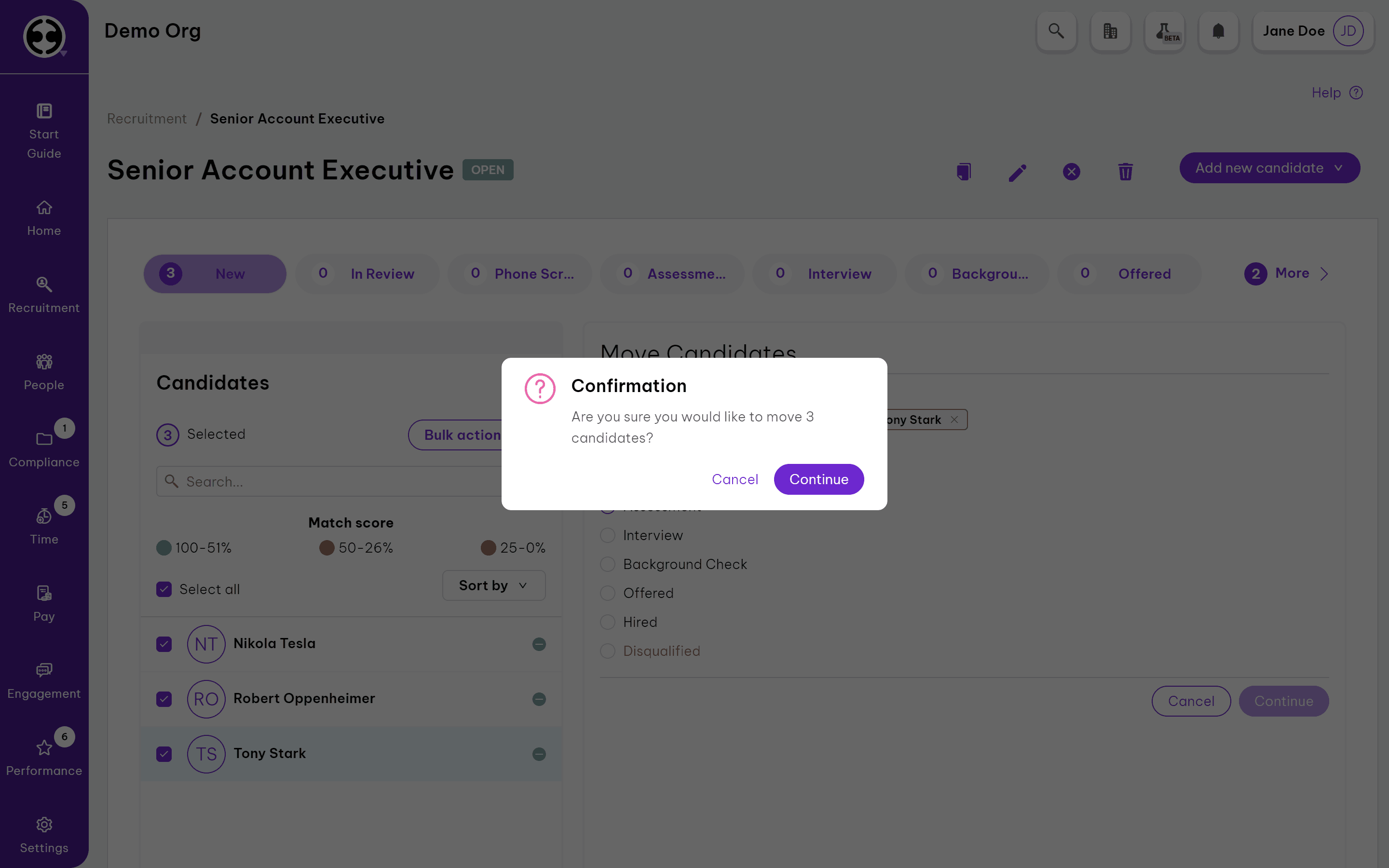Select the Background Check radio option
The width and height of the screenshot is (1389, 868).
pos(608,564)
